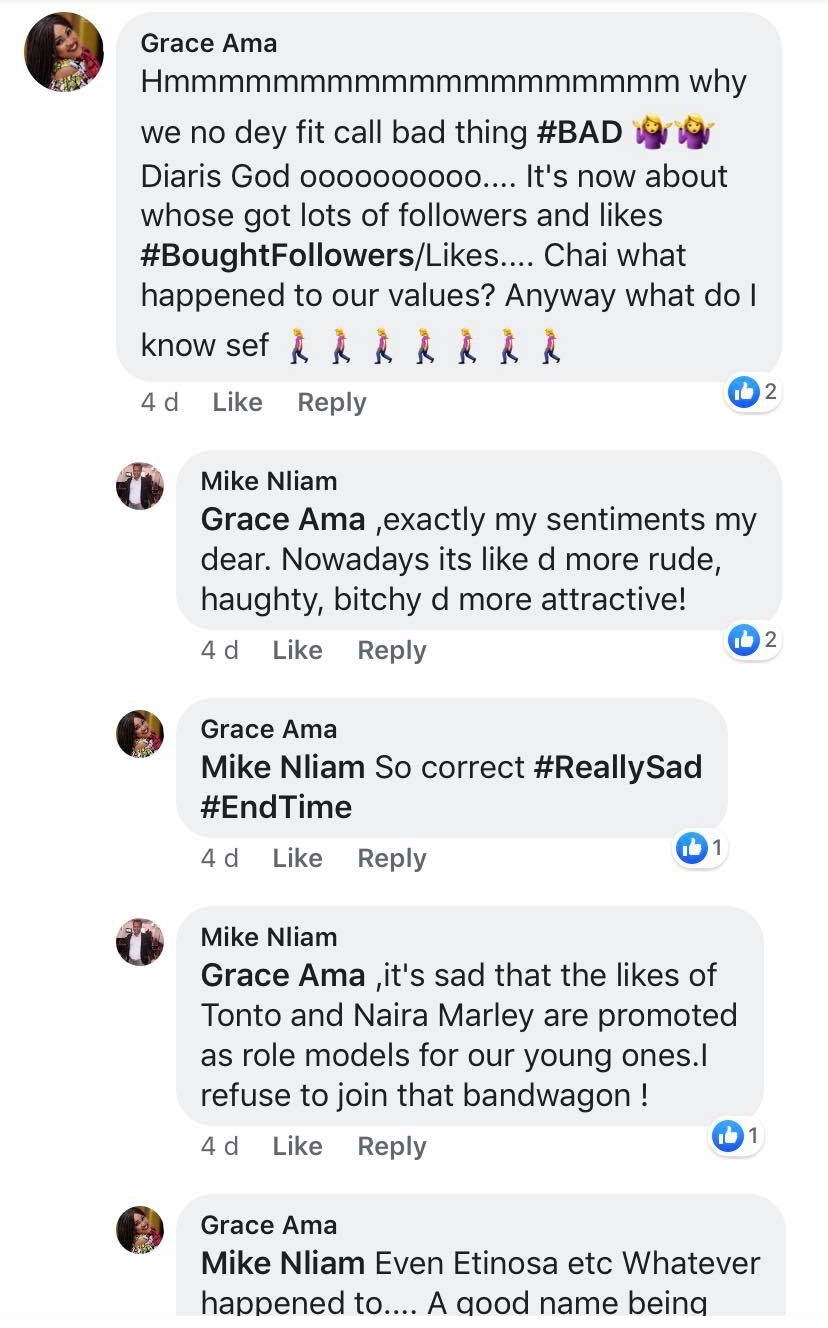Open Grace Ama's large profile picture at top
This screenshot has height=1328, width=828.
click(64, 52)
